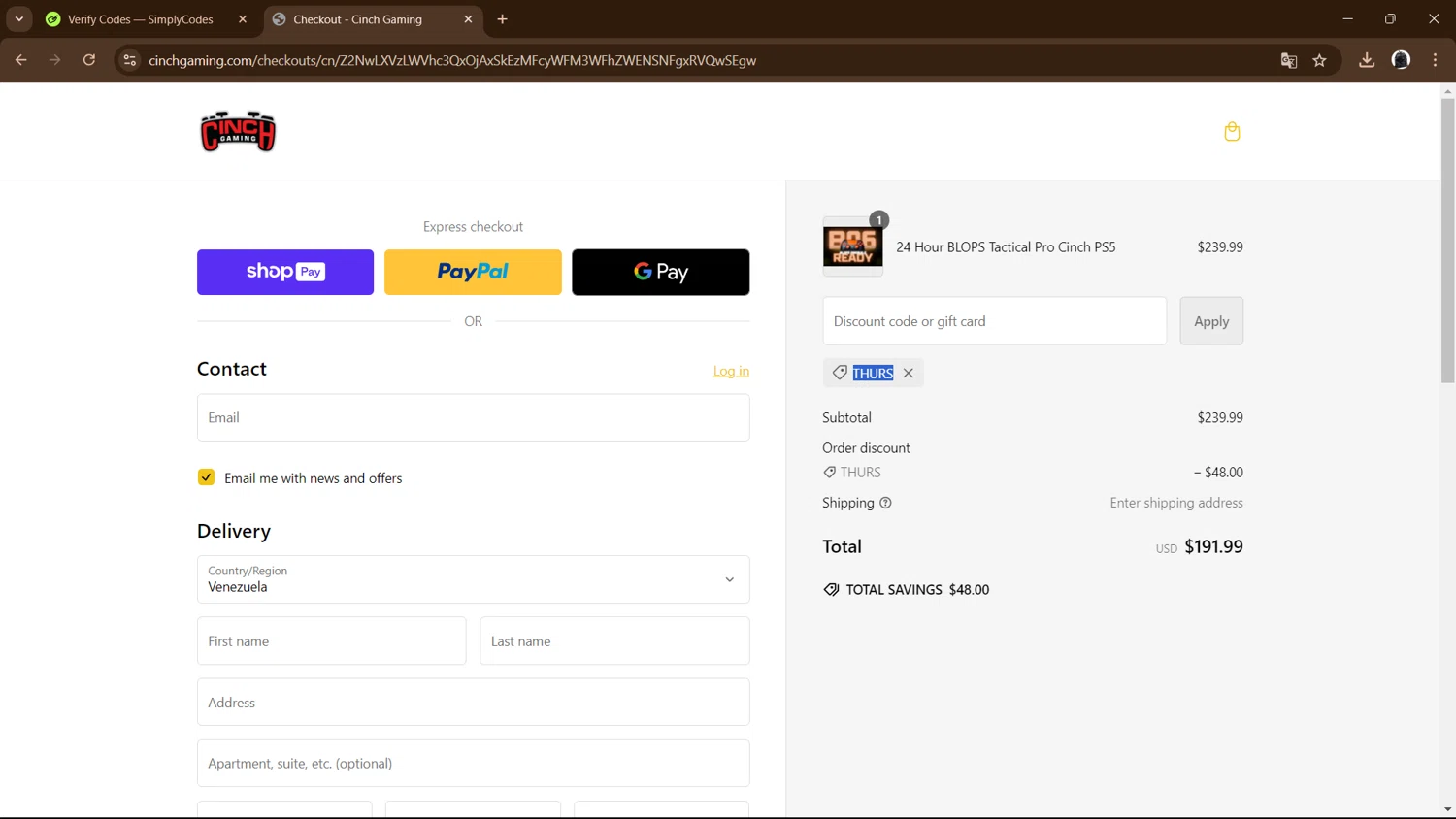Open a new browser tab

tap(502, 19)
